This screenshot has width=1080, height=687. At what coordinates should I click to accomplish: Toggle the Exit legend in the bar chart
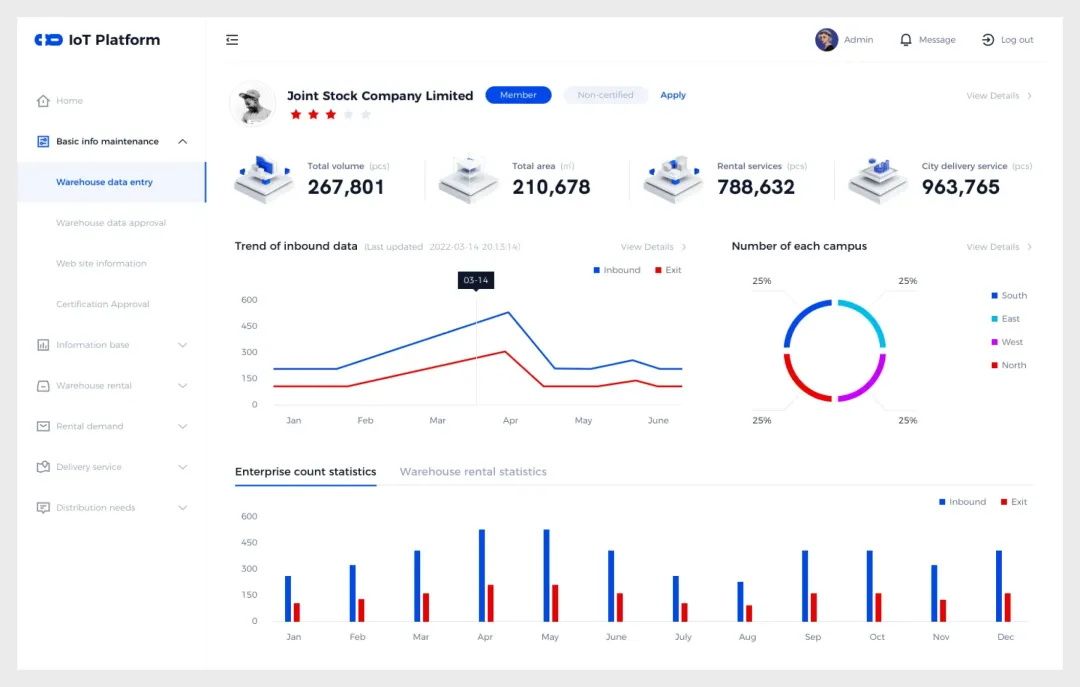click(x=1014, y=502)
